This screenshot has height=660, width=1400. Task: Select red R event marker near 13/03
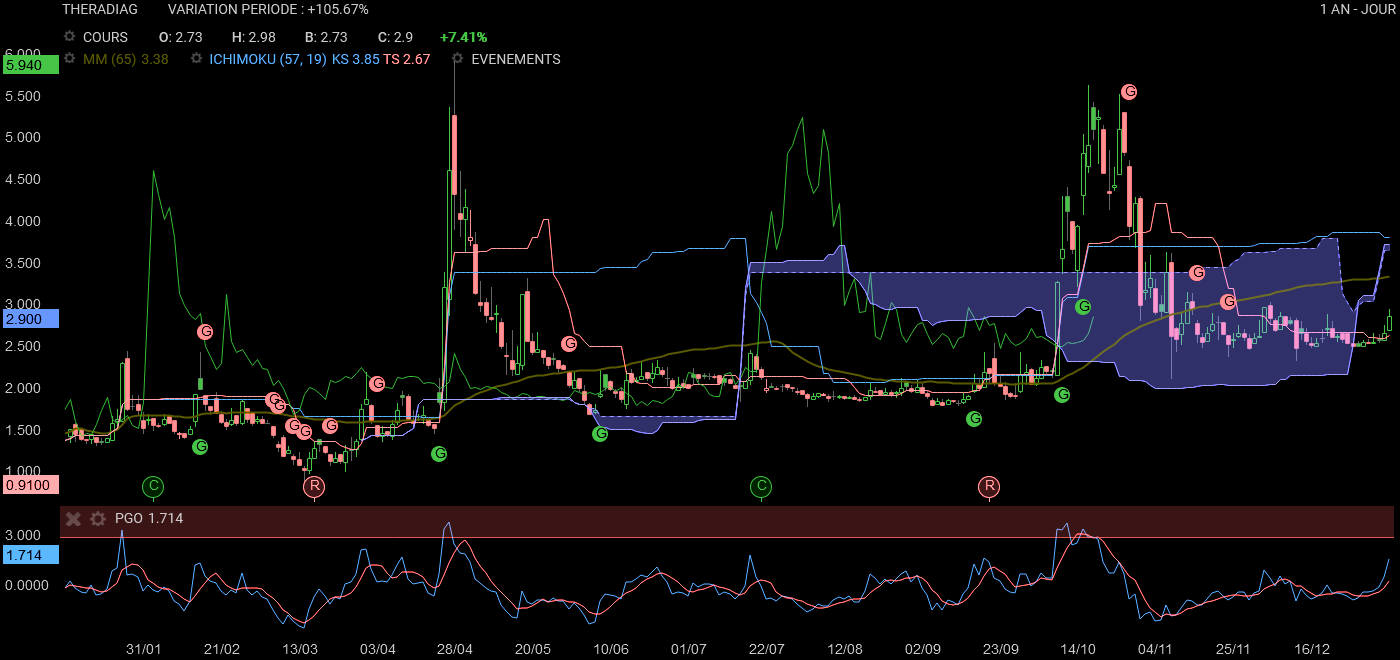click(x=314, y=487)
